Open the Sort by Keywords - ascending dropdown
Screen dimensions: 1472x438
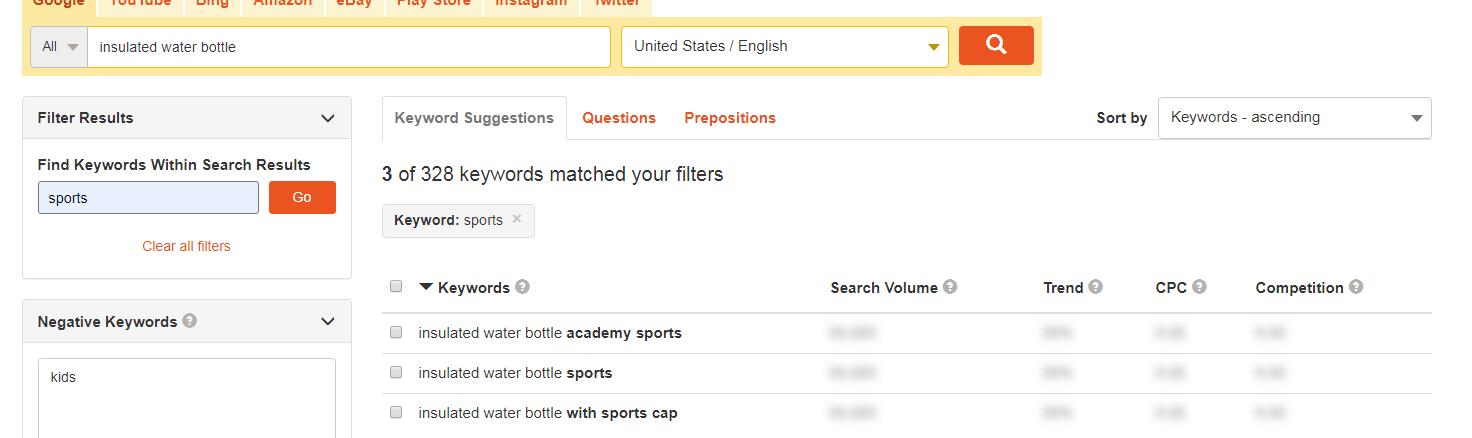tap(1294, 118)
